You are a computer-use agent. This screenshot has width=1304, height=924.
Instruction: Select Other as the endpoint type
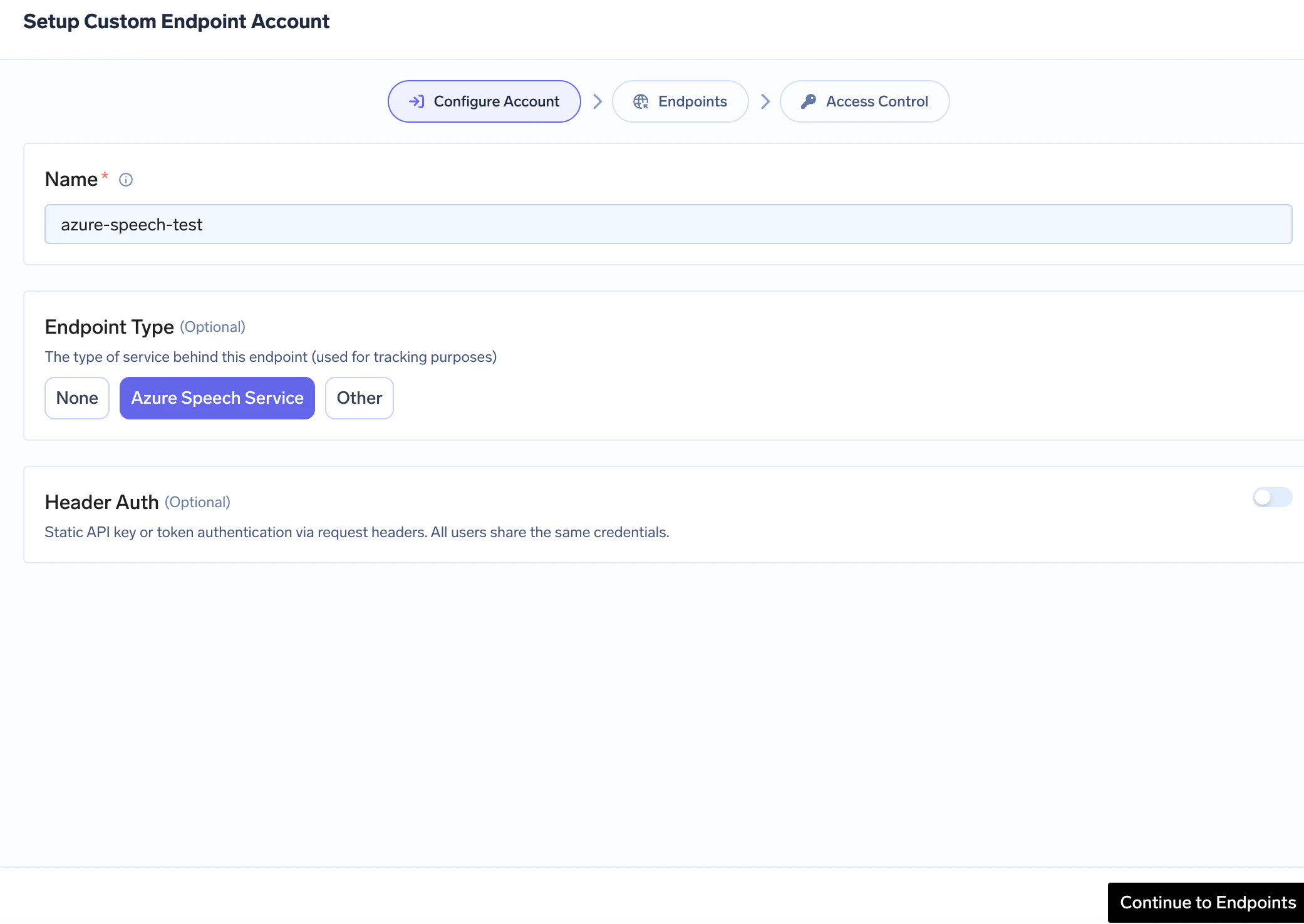(x=359, y=398)
